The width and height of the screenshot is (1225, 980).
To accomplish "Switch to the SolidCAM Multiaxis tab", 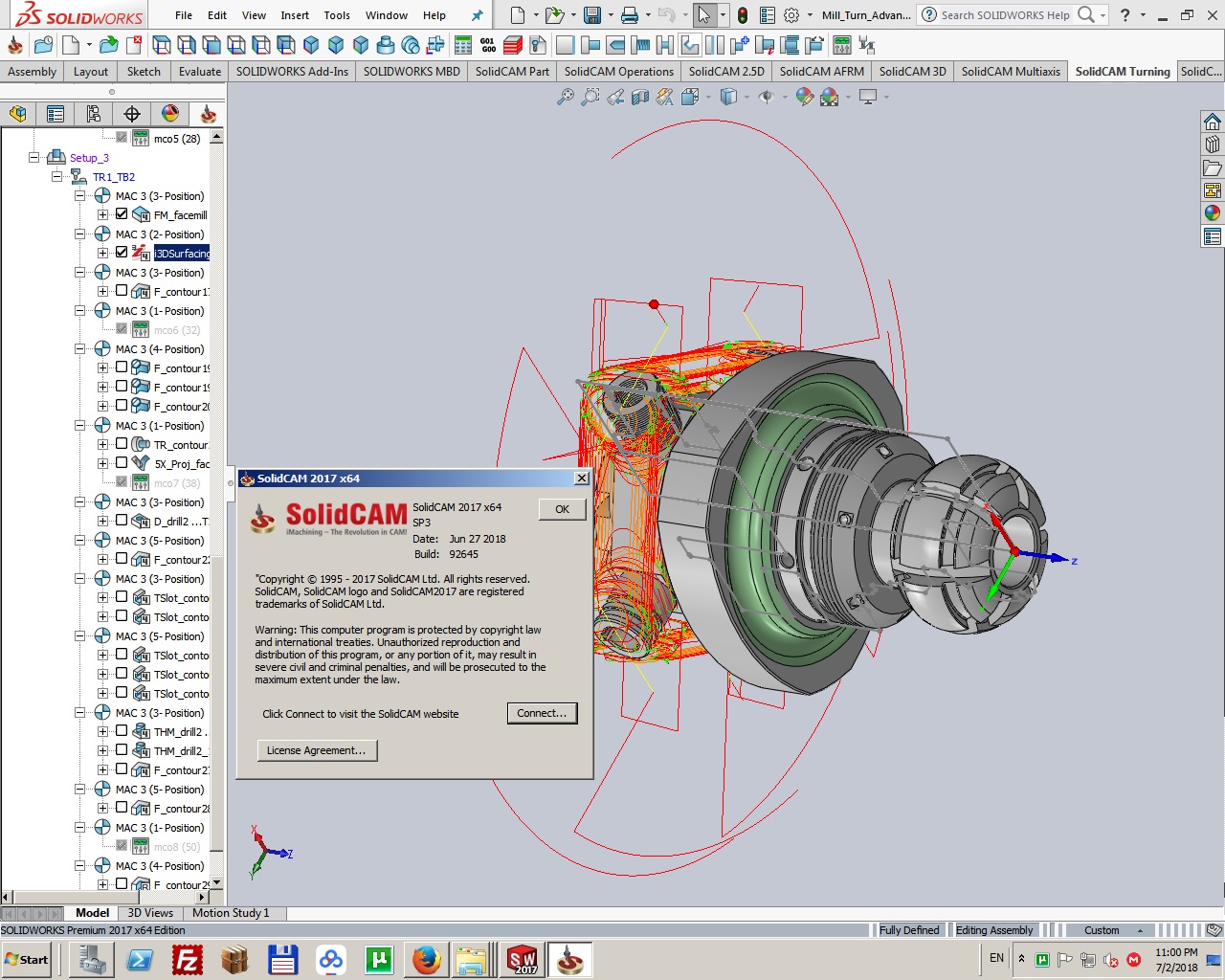I will tap(1011, 71).
